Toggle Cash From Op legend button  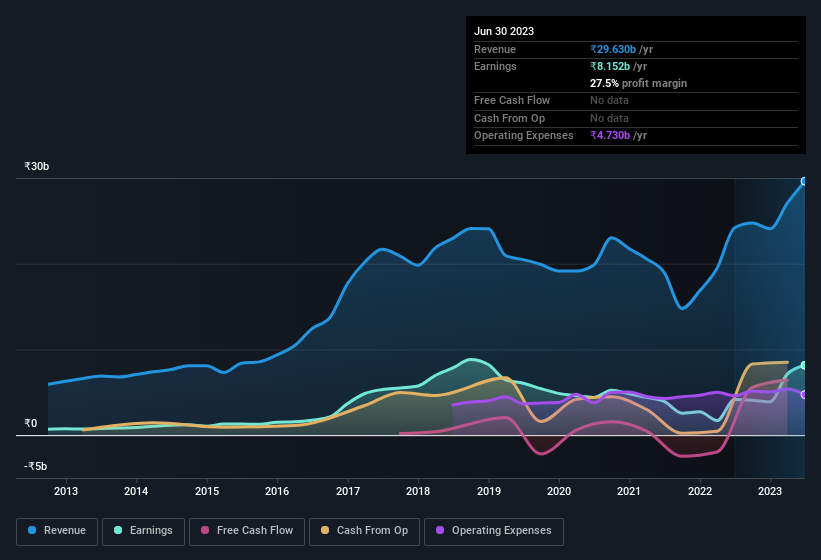pos(363,531)
